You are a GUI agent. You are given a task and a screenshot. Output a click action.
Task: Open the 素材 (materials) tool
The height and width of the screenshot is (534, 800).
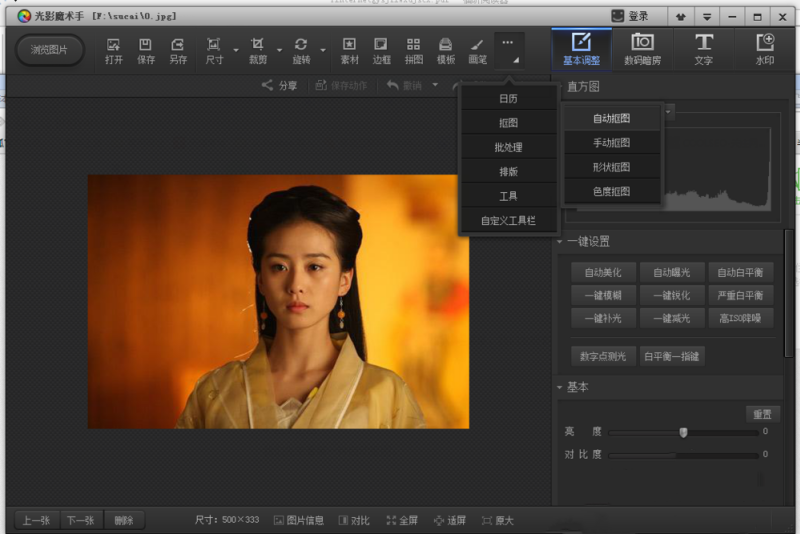click(349, 51)
